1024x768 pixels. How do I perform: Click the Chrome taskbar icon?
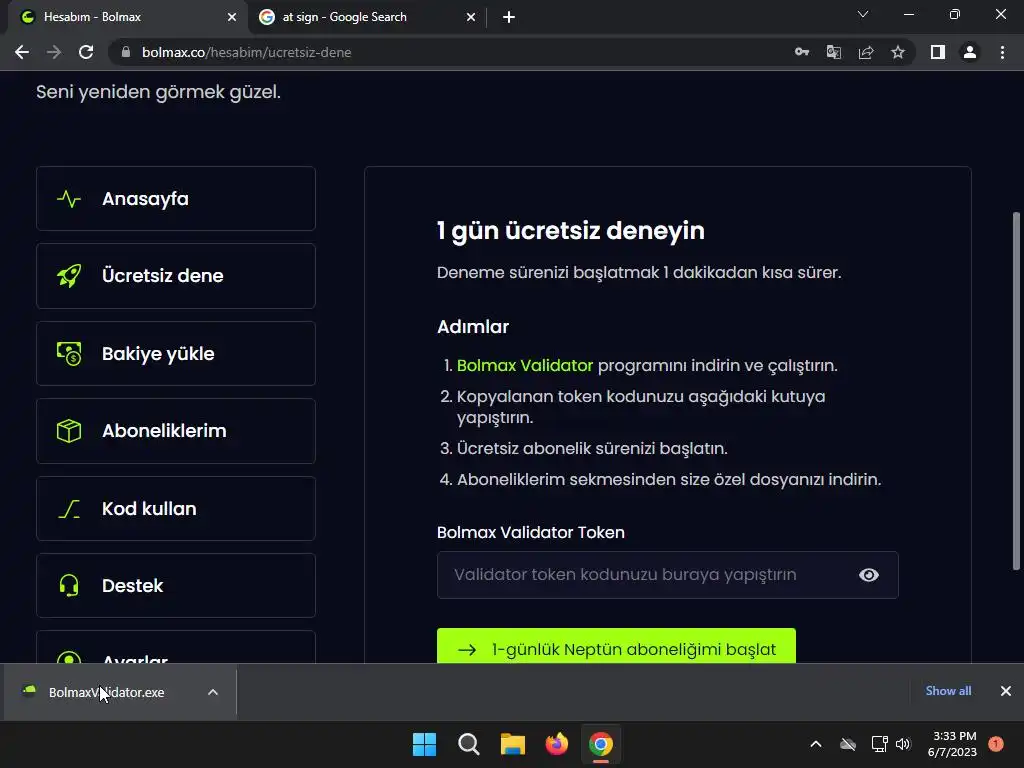point(601,744)
